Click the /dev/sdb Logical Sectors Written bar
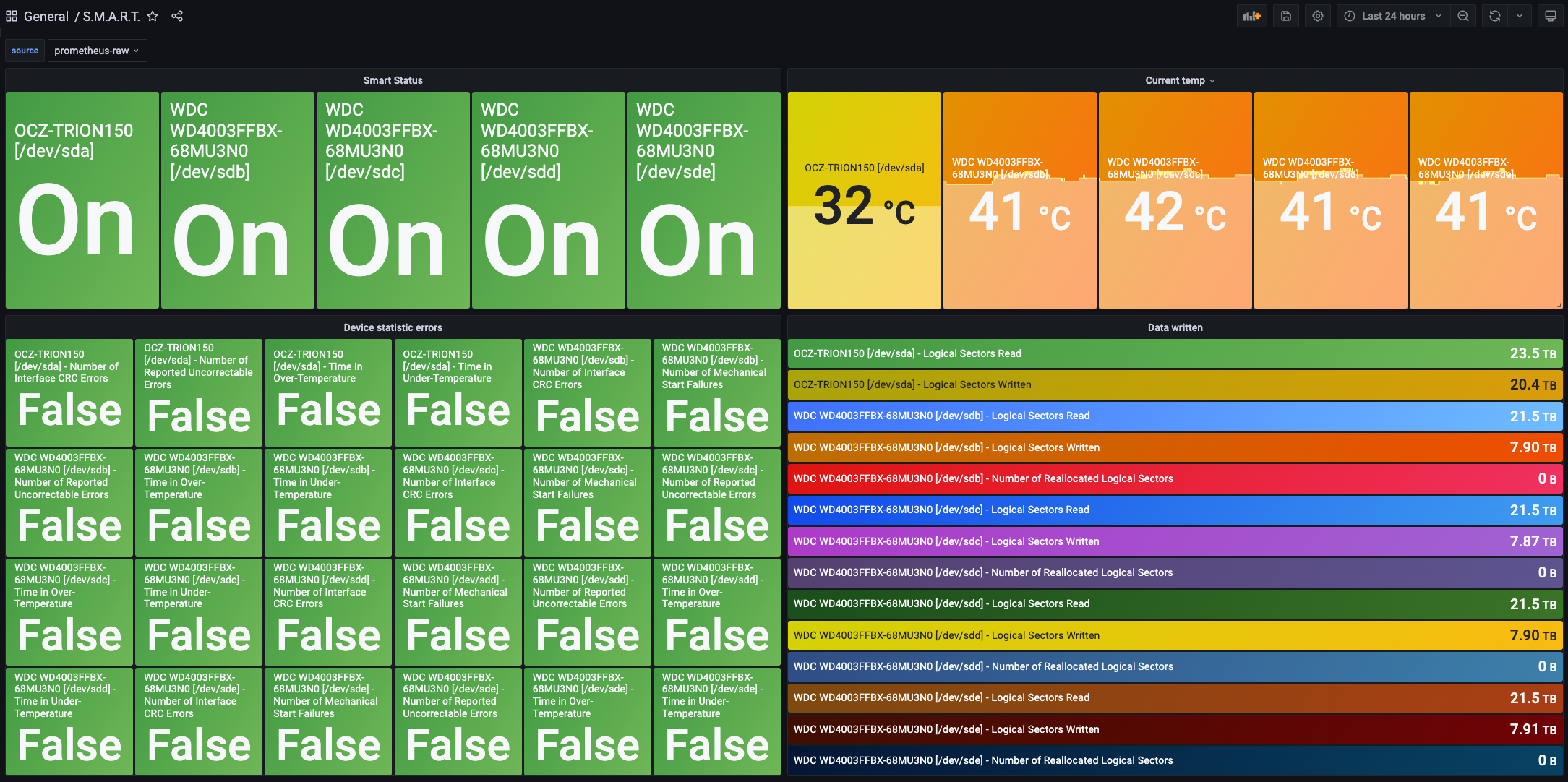Screen dimensions: 1568x782 pos(1175,447)
